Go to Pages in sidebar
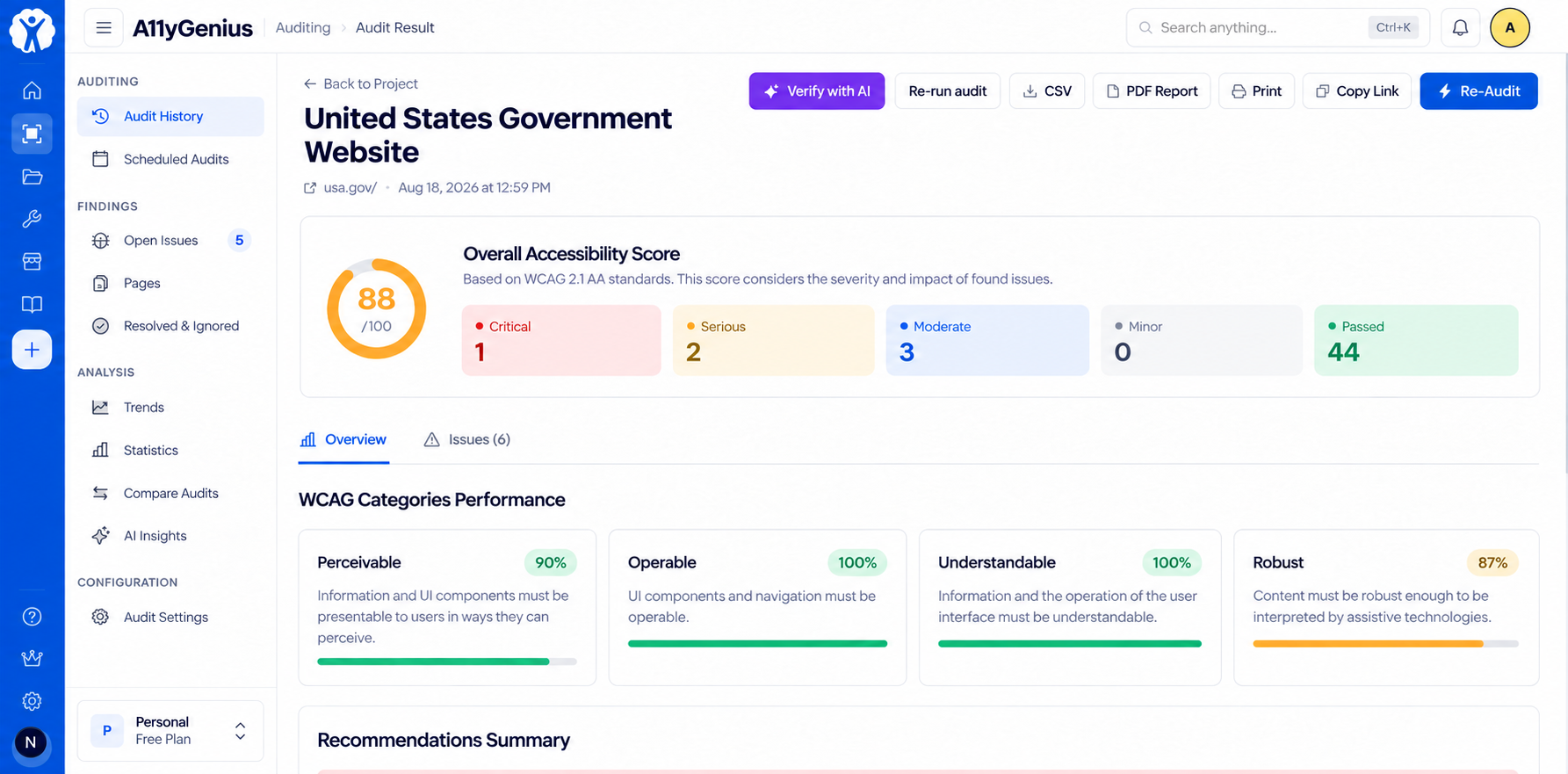 click(x=170, y=283)
